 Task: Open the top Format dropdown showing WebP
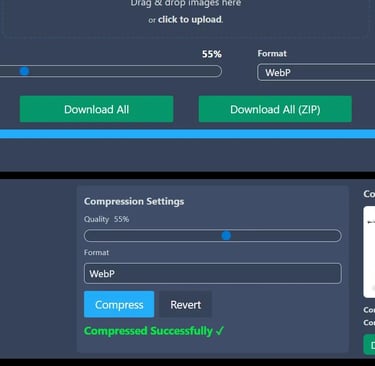[x=316, y=72]
